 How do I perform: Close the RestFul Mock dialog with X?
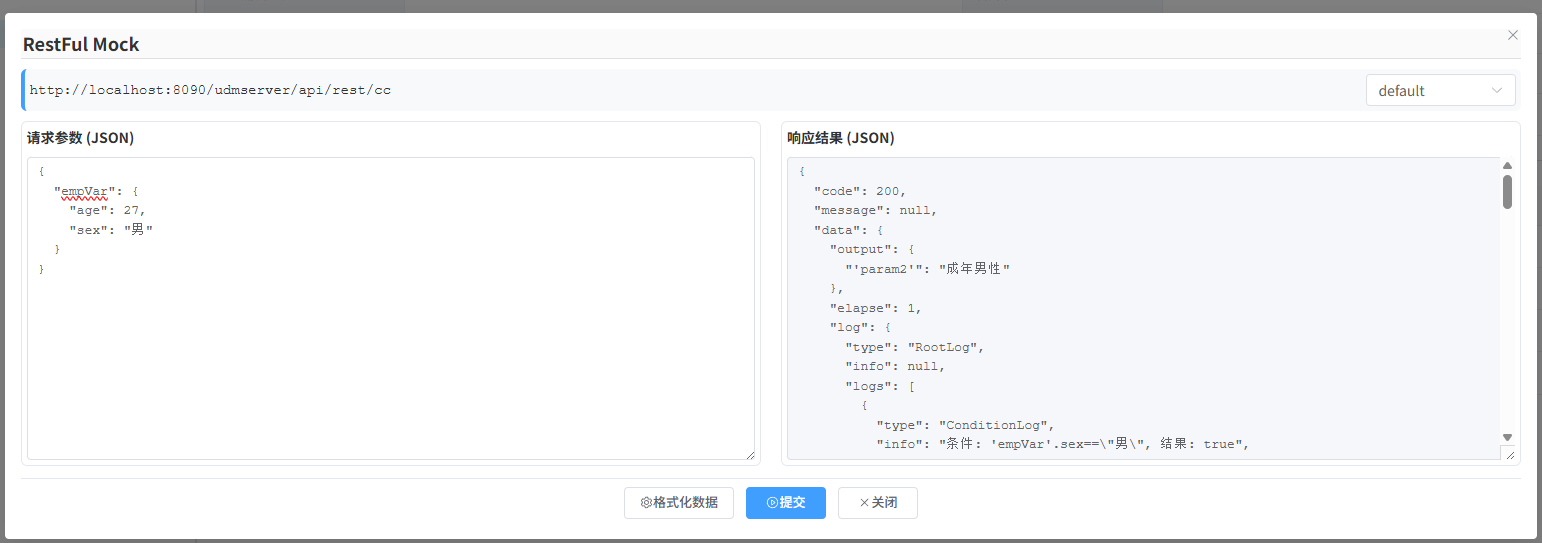(1512, 35)
